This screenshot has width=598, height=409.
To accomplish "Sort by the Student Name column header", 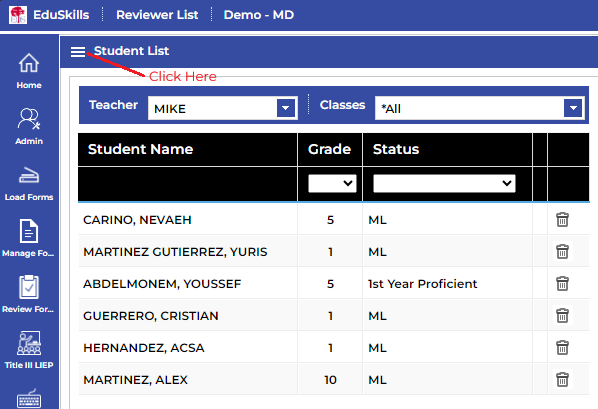I will point(140,149).
